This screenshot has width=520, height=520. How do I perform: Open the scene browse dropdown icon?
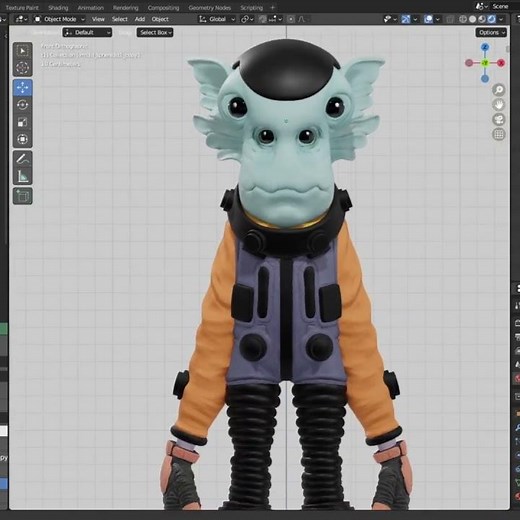coord(482,6)
